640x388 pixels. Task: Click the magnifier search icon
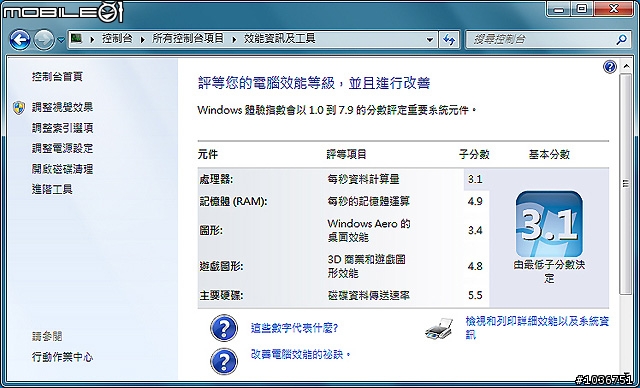click(621, 40)
